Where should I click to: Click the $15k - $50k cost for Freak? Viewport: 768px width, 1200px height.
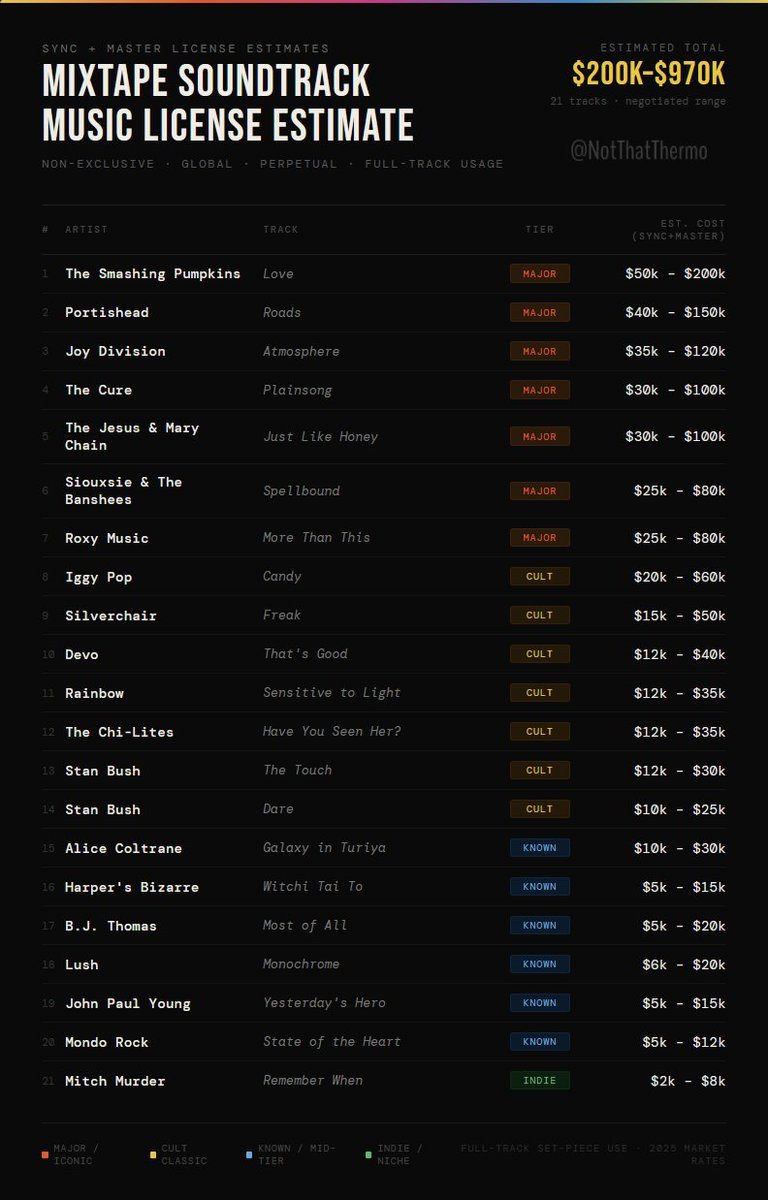[x=680, y=616]
